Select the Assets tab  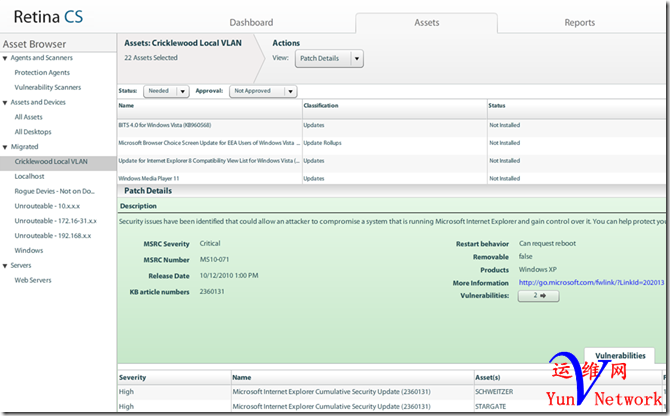426,22
